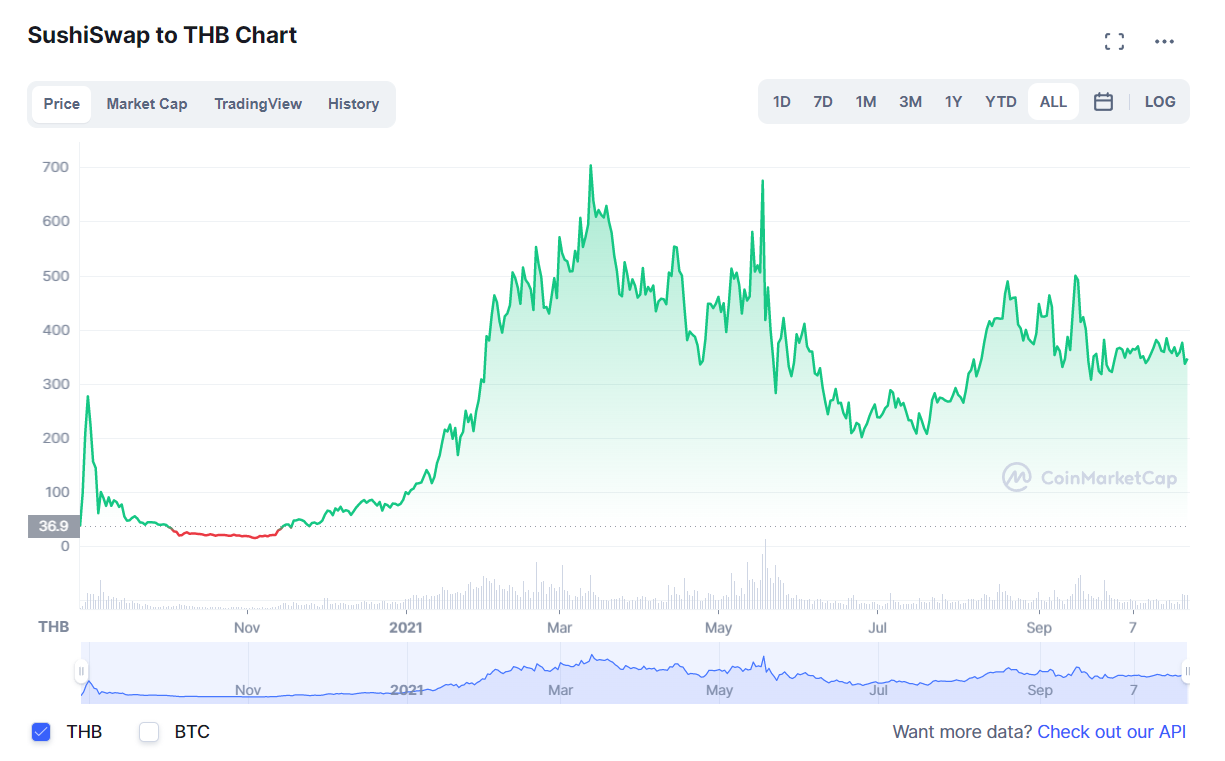Open the History tab
The height and width of the screenshot is (761, 1225).
coord(353,104)
